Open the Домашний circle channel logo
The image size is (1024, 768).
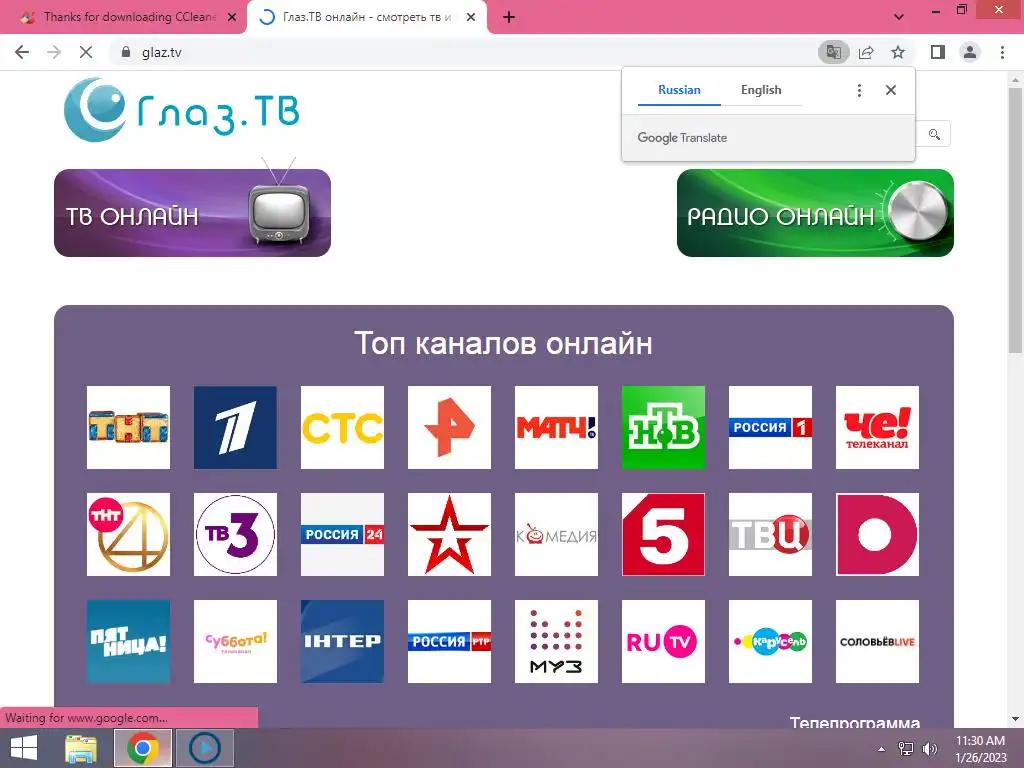coord(877,534)
